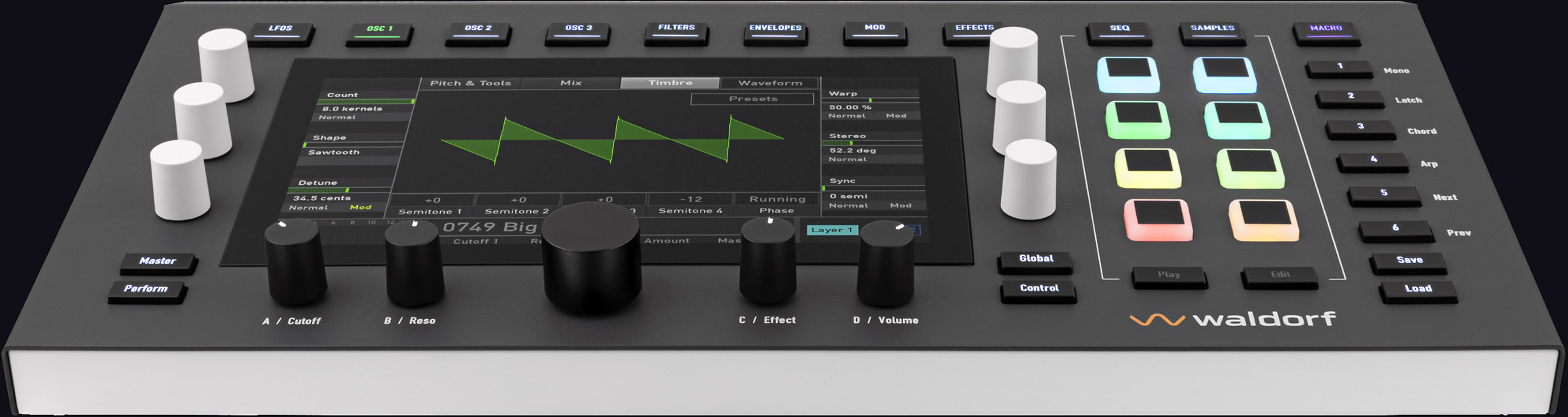
Task: Toggle the Latch button 2
Action: (x=1350, y=98)
